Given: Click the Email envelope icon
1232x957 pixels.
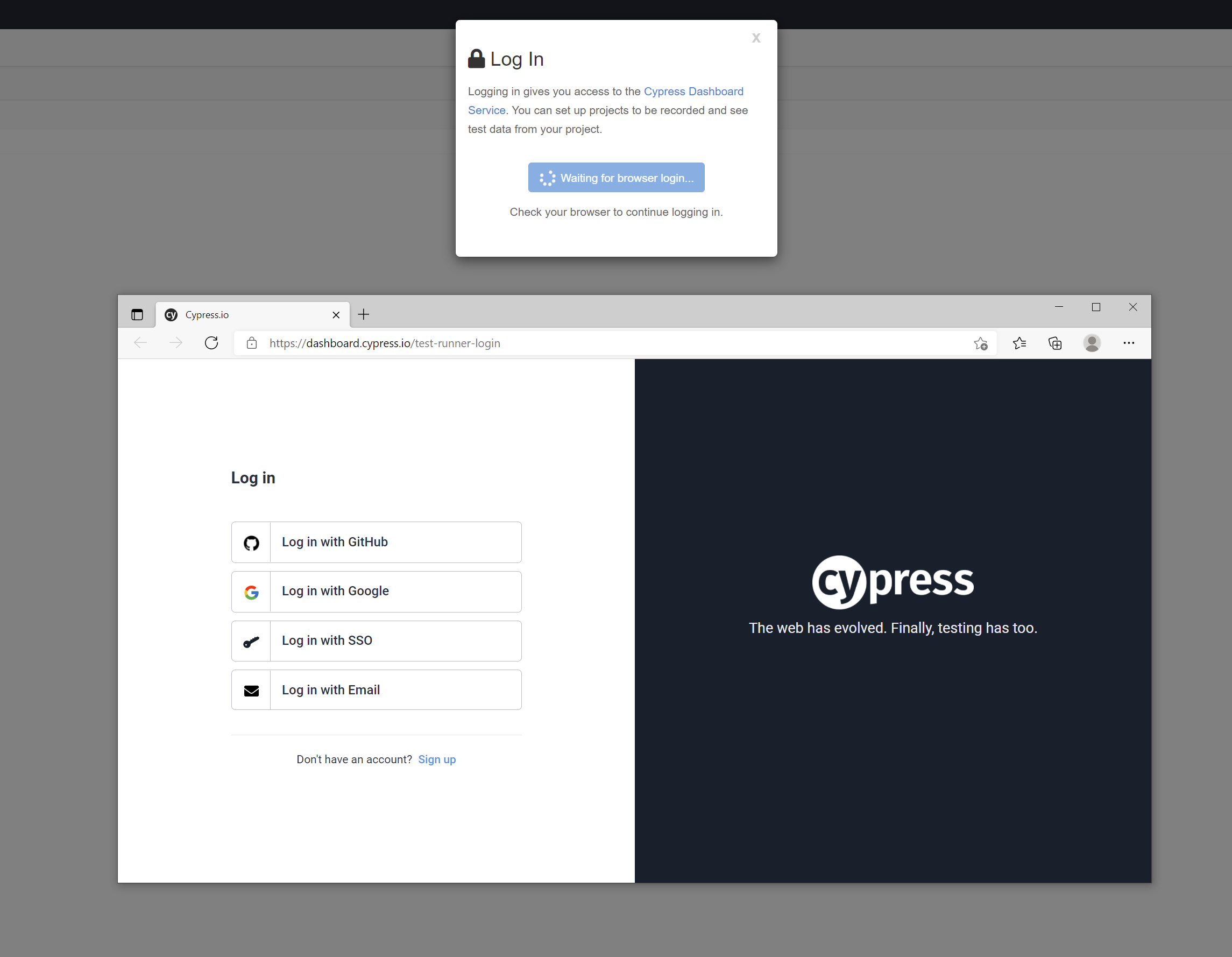Looking at the screenshot, I should [x=251, y=691].
